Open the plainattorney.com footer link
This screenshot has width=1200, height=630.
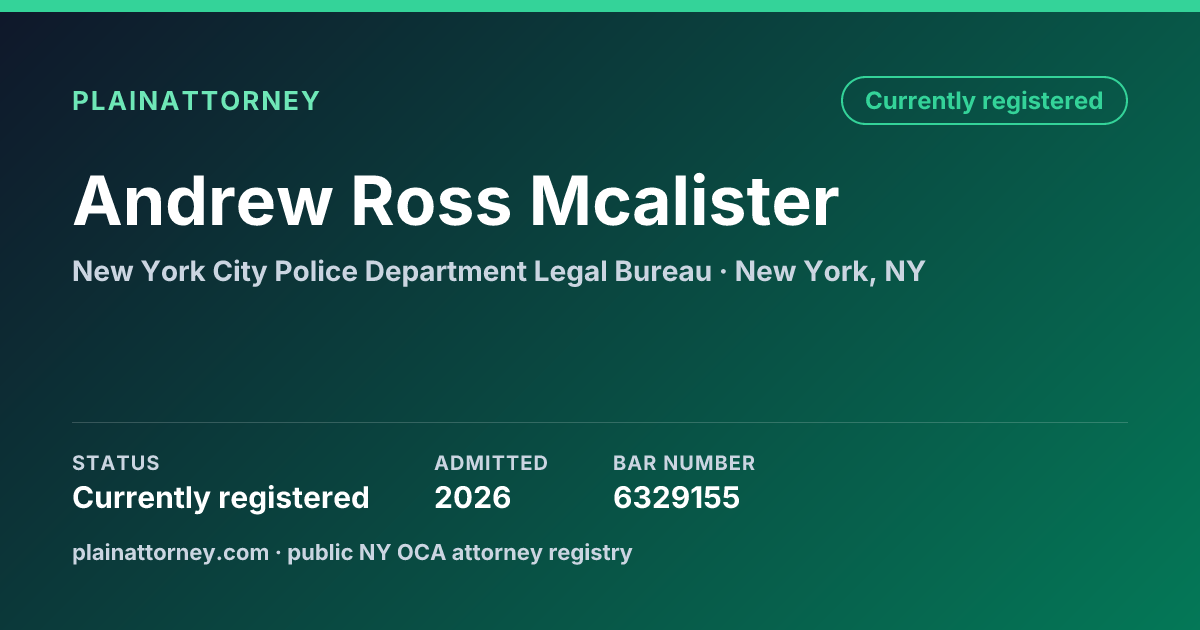(171, 552)
